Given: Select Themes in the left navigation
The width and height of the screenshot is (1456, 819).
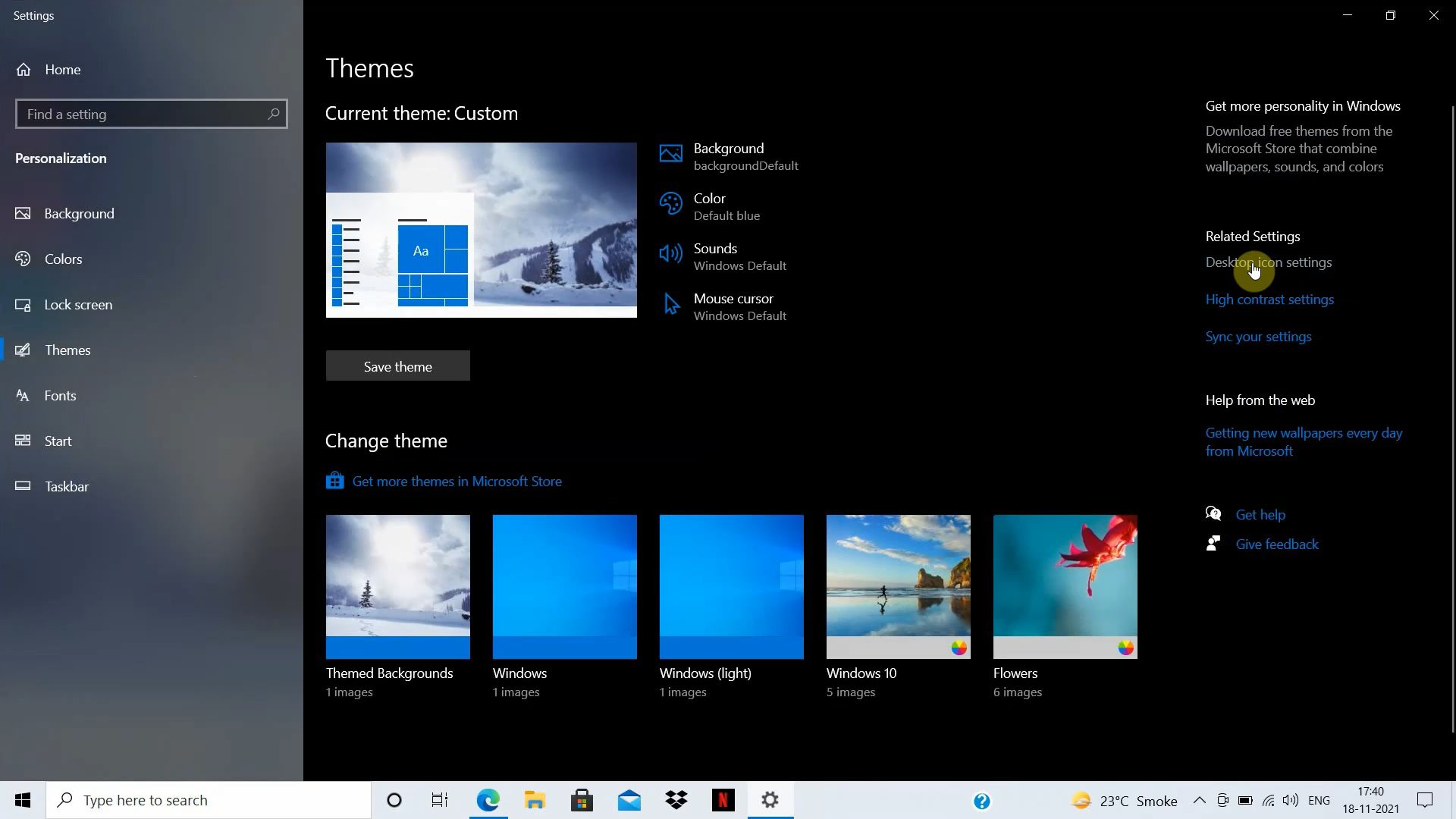Looking at the screenshot, I should pyautogui.click(x=68, y=350).
